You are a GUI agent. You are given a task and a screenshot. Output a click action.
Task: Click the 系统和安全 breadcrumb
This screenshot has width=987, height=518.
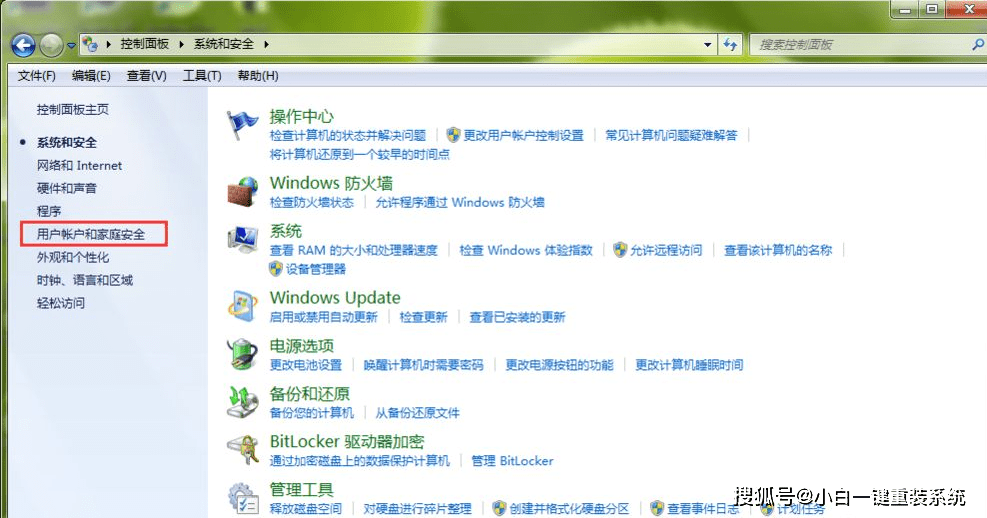223,44
